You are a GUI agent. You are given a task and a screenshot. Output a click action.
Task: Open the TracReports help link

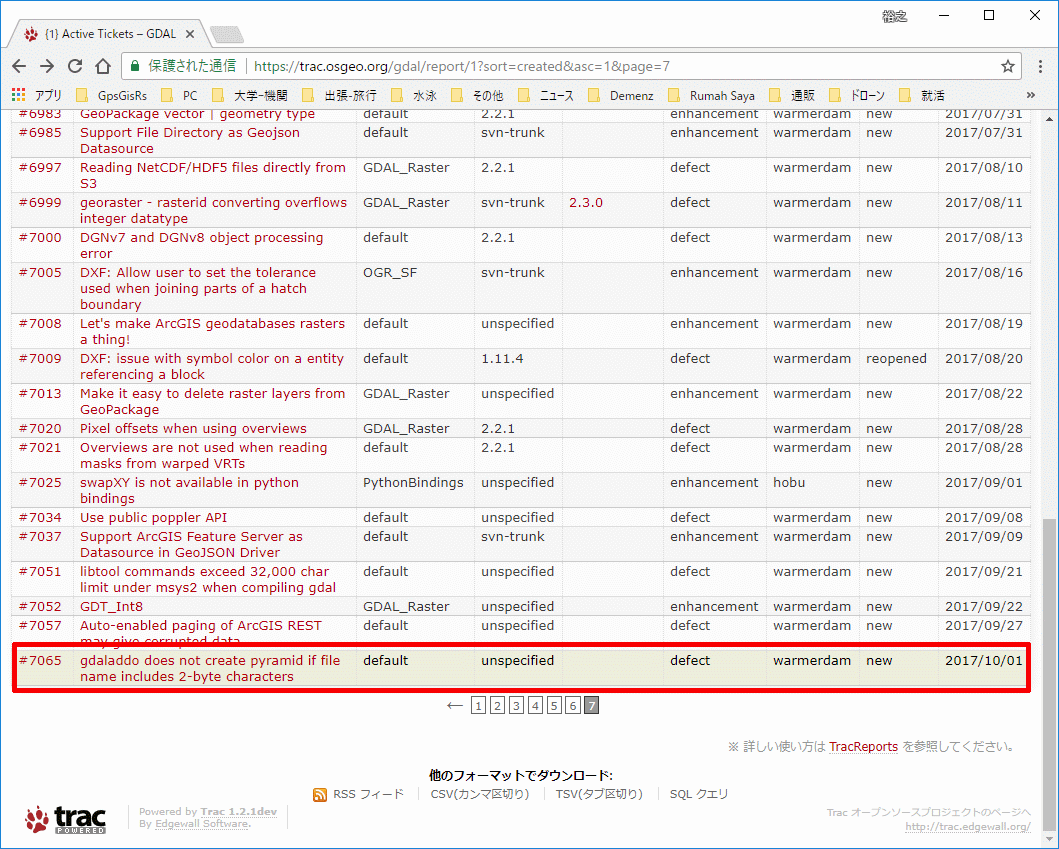click(x=864, y=746)
